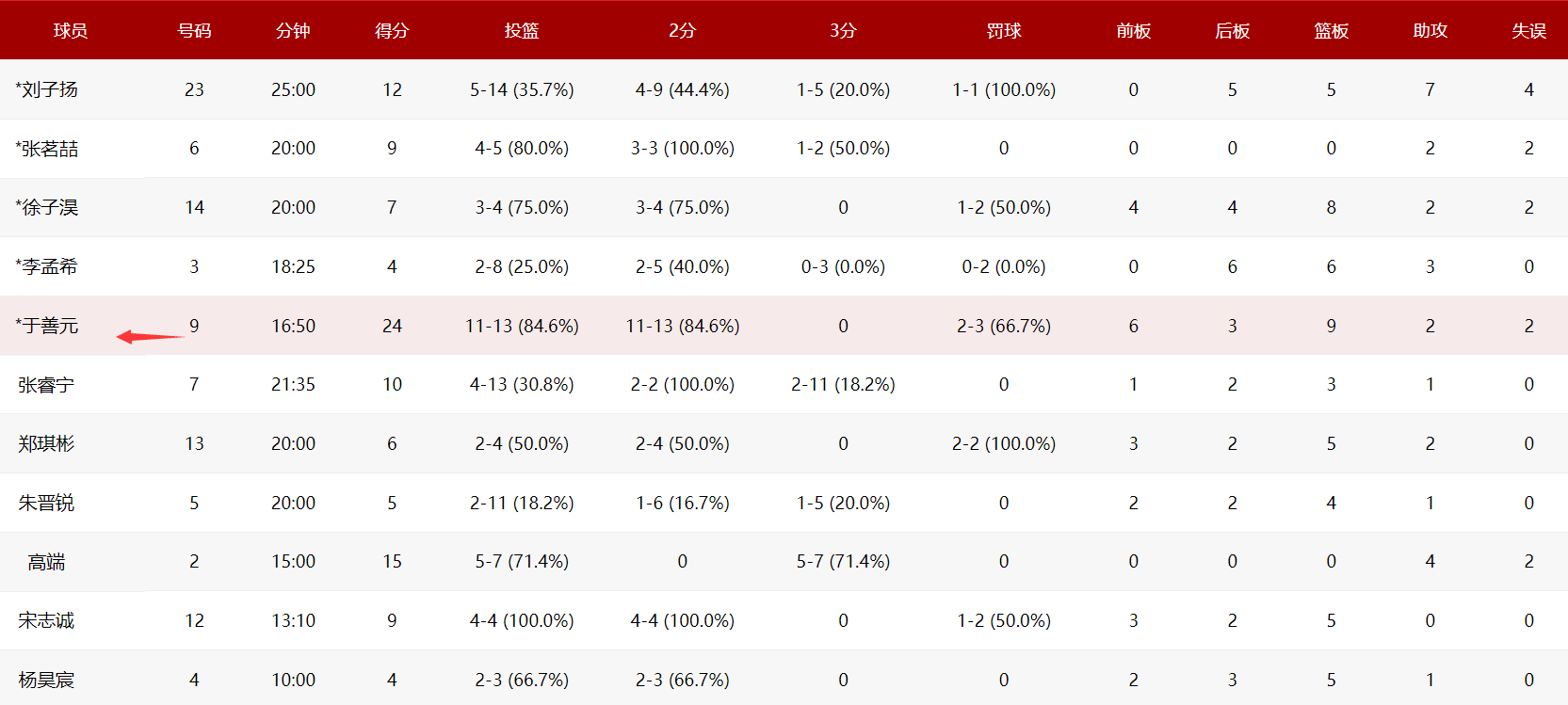The width and height of the screenshot is (1568, 705).
Task: Open 李孟希's player entry
Action: click(x=49, y=266)
